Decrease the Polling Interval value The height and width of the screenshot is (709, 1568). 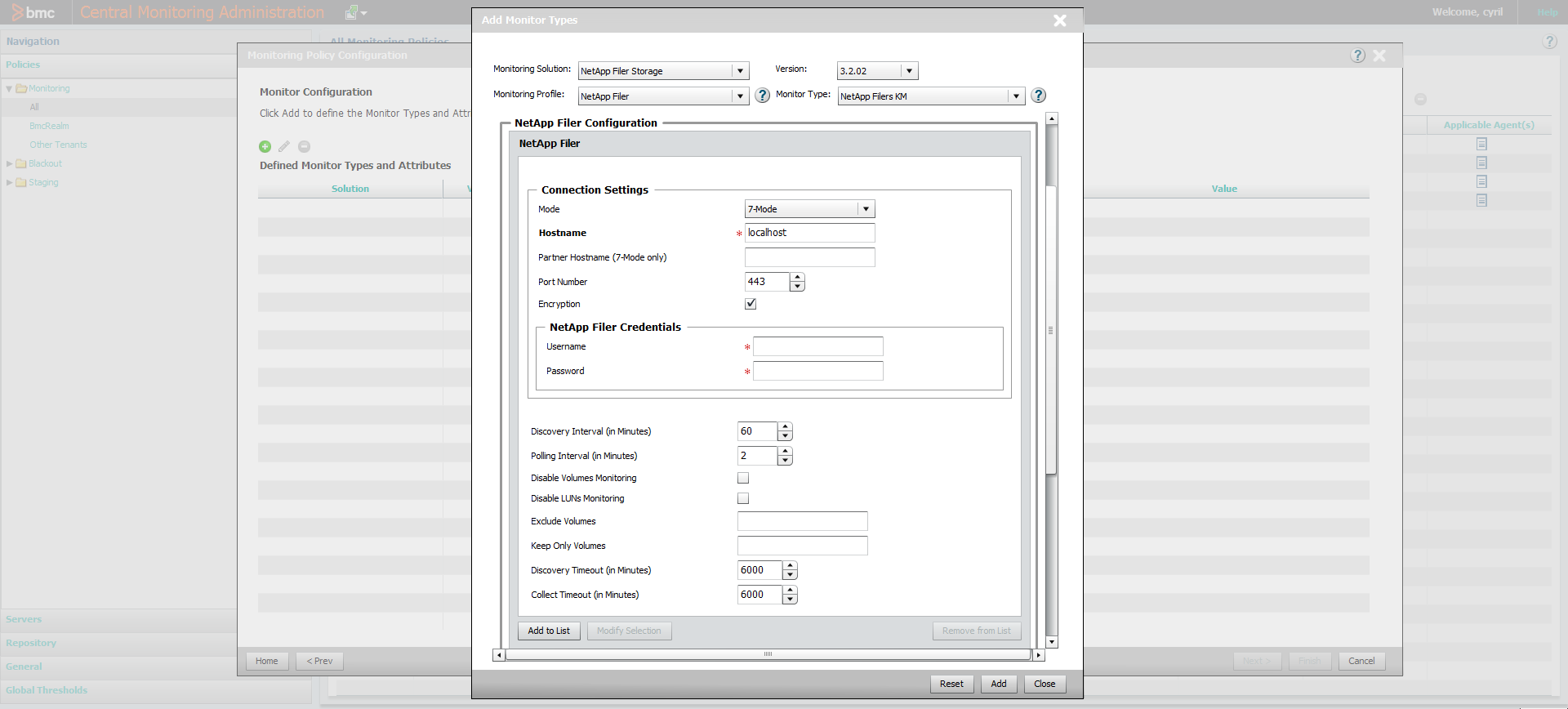(785, 461)
